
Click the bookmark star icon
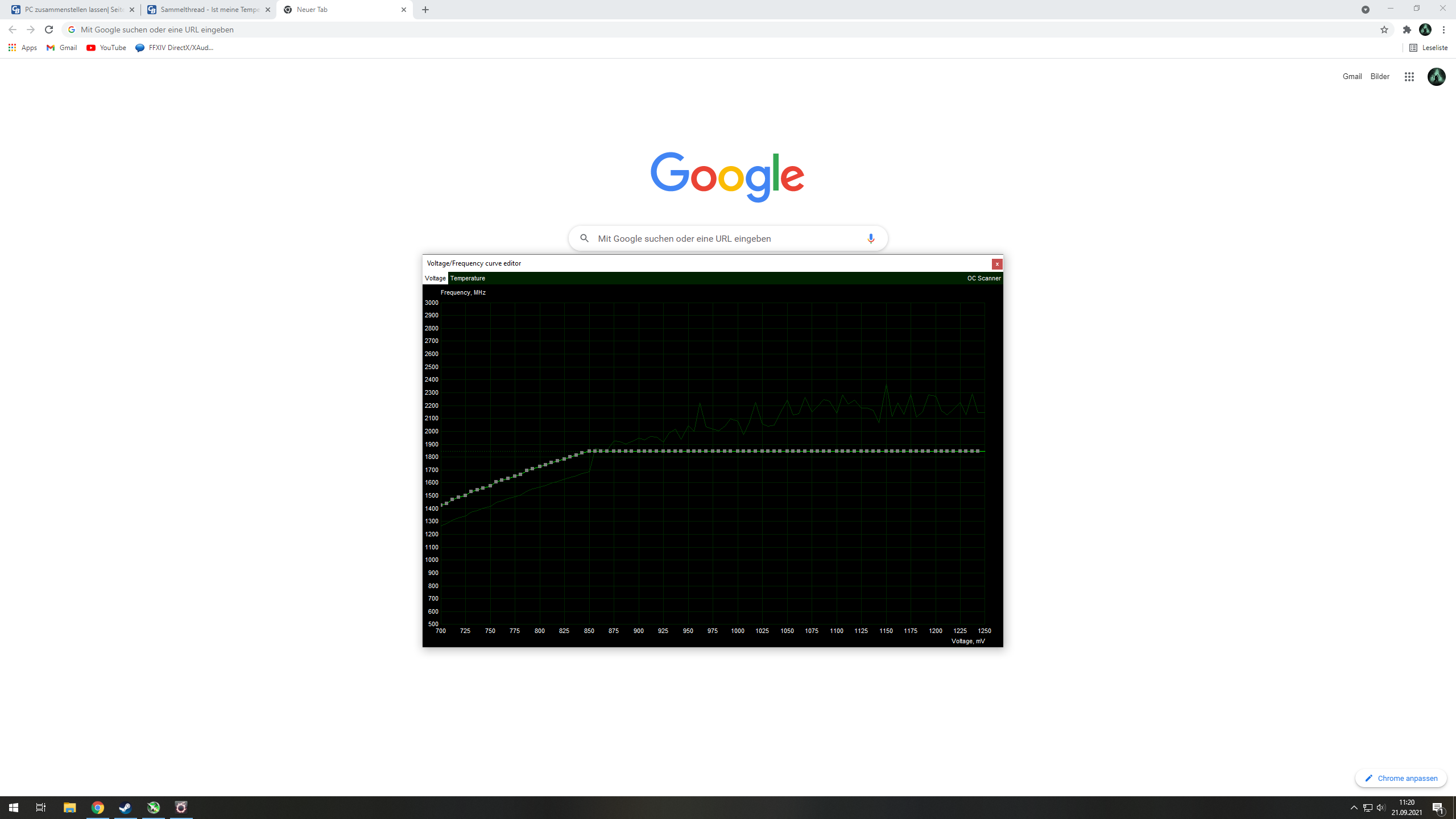click(1384, 30)
